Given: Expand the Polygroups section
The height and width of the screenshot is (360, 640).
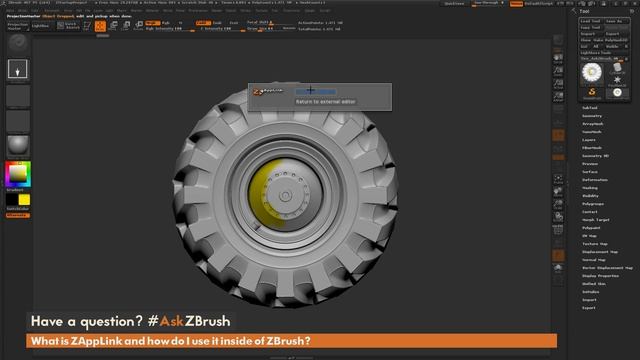Looking at the screenshot, I should pyautogui.click(x=593, y=204).
